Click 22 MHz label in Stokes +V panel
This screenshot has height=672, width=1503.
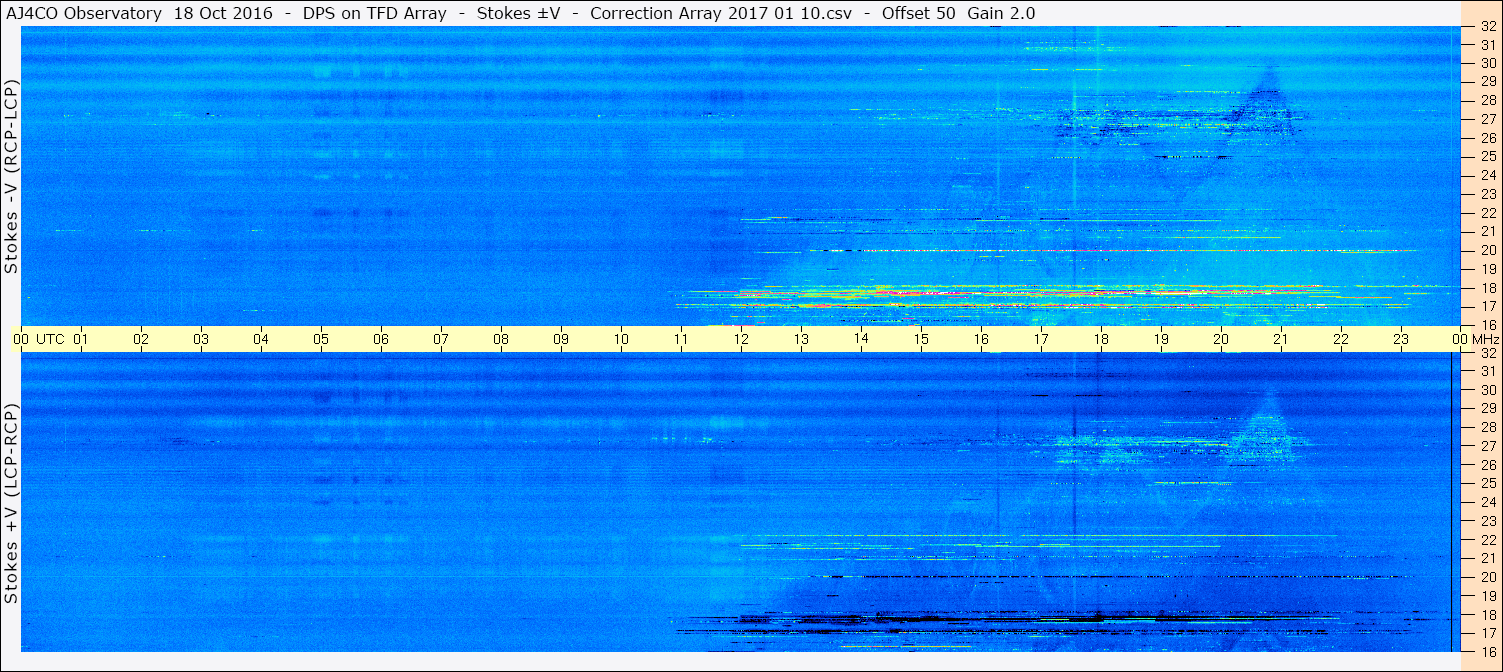pyautogui.click(x=1487, y=539)
